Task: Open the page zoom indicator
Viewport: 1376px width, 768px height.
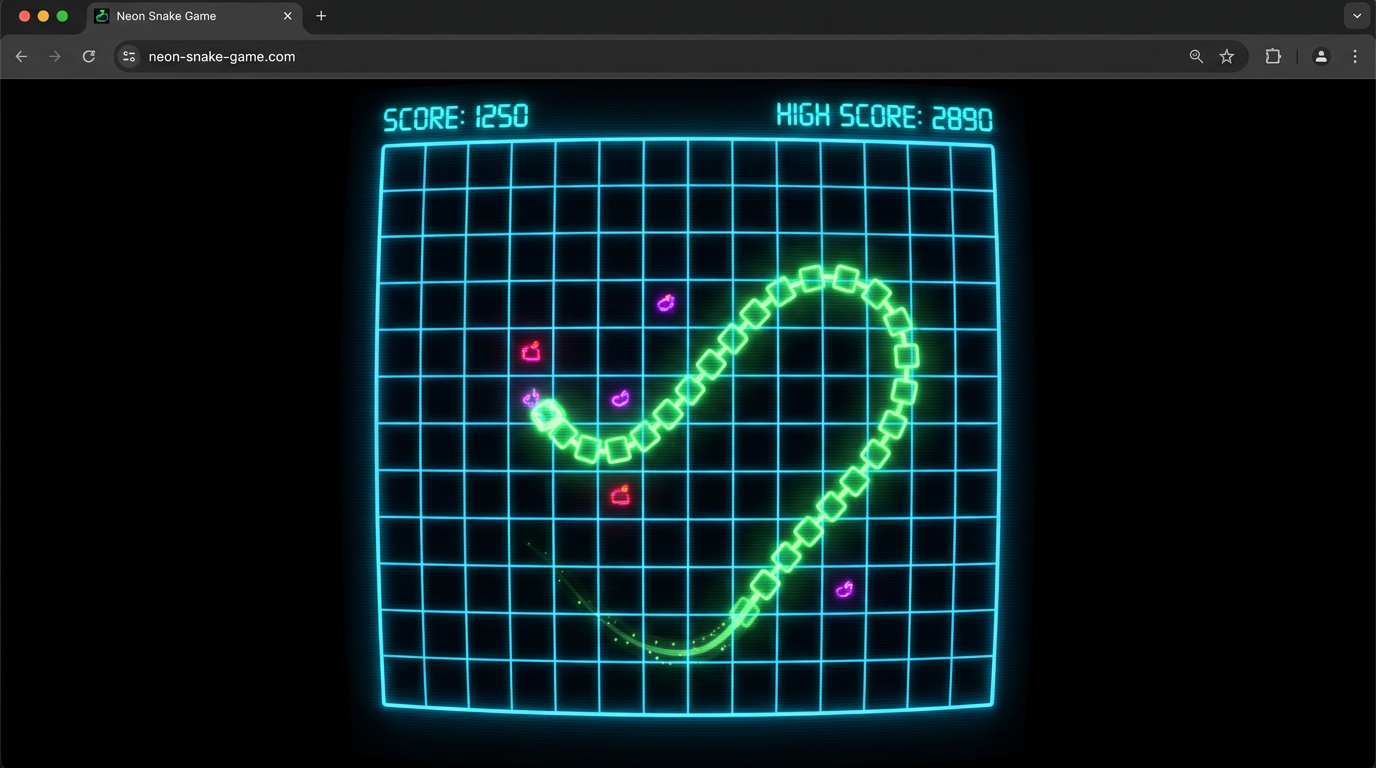Action: [1196, 57]
